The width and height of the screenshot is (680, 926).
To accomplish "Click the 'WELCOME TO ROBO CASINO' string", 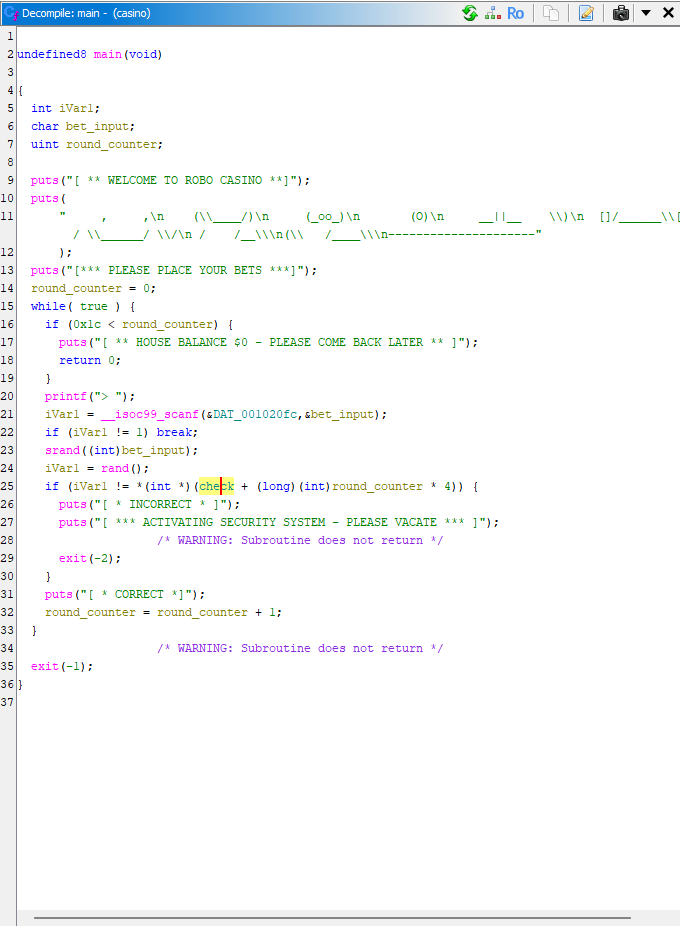I will (185, 181).
